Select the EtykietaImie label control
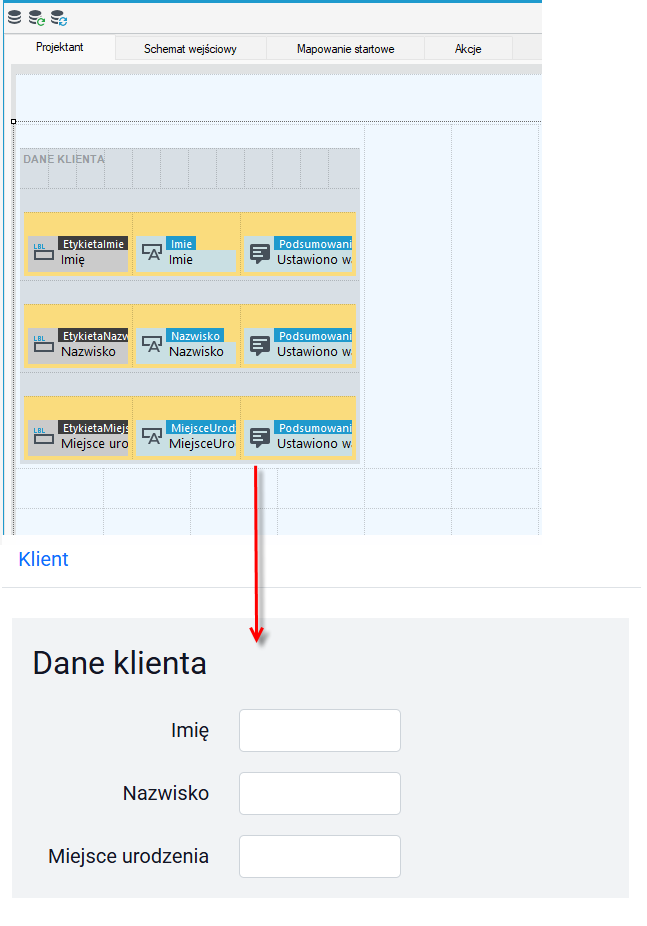Viewport: 647px width, 926px height. click(x=78, y=252)
